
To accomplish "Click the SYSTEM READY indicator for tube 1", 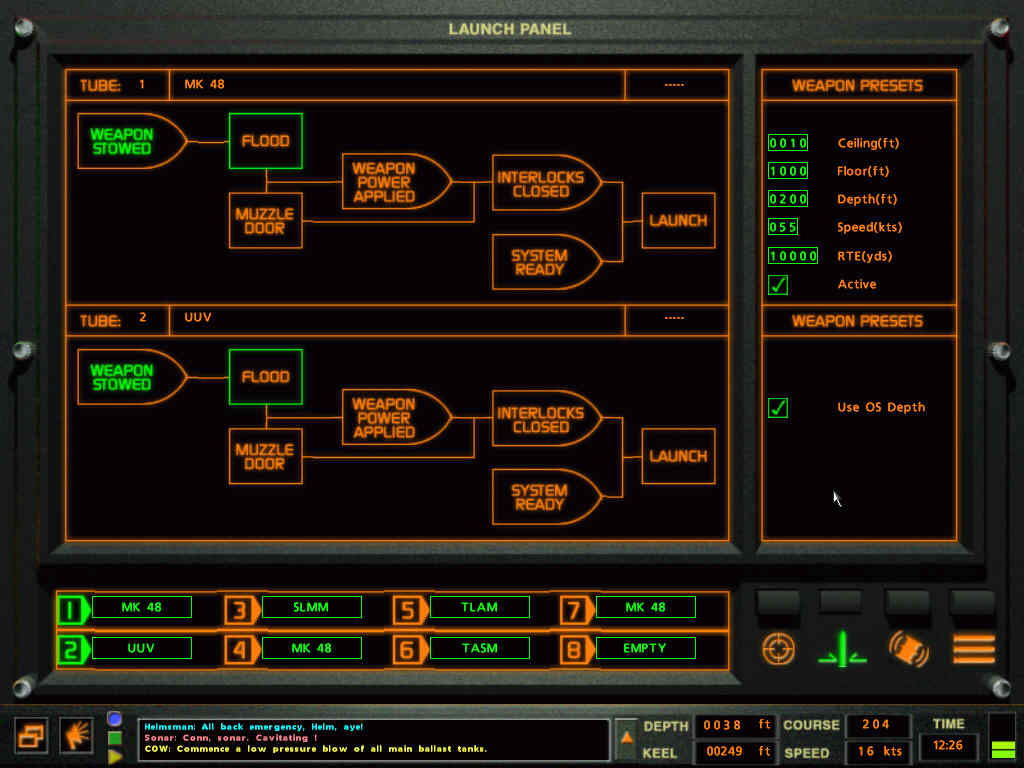I will point(546,263).
